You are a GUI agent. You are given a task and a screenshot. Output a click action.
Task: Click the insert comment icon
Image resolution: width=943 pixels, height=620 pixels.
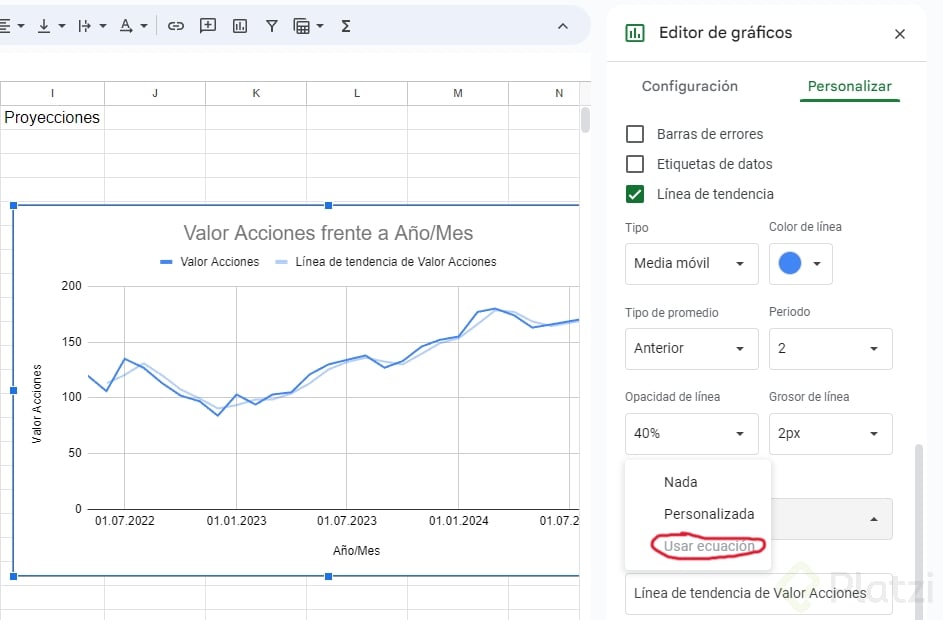point(208,26)
